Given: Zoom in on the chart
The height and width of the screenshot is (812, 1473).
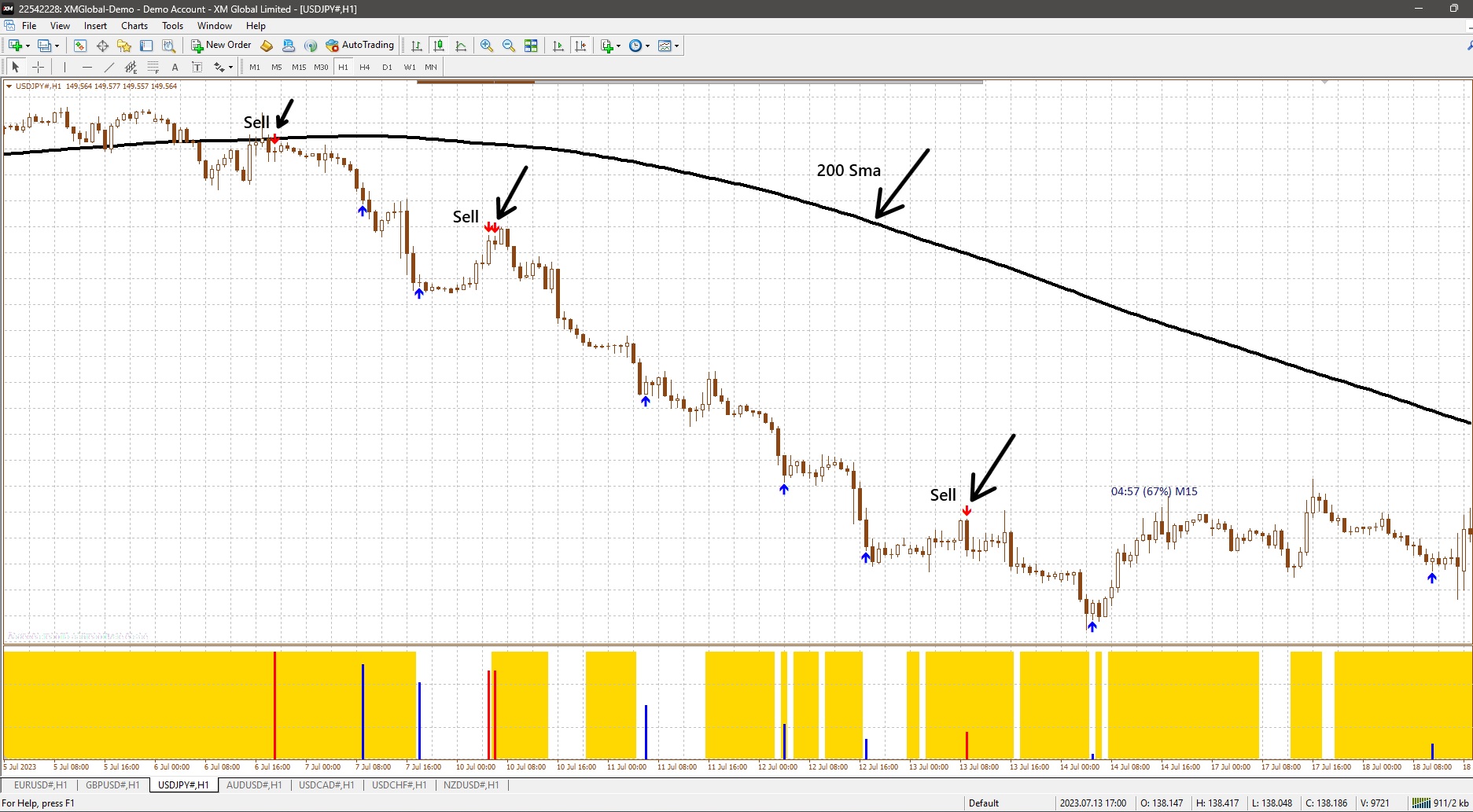Looking at the screenshot, I should 487,45.
